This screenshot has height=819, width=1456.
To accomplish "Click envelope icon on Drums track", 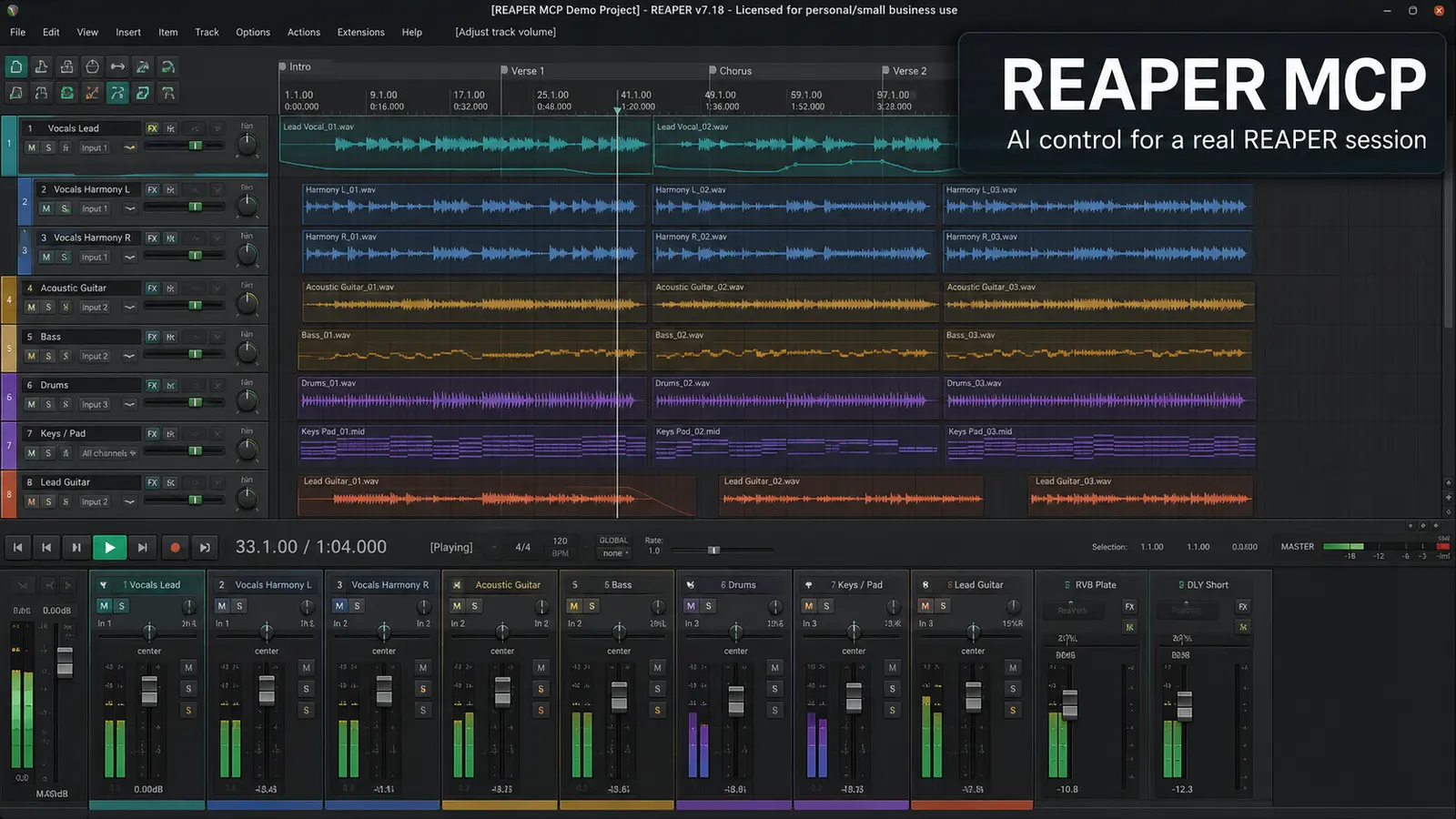I will pyautogui.click(x=130, y=404).
